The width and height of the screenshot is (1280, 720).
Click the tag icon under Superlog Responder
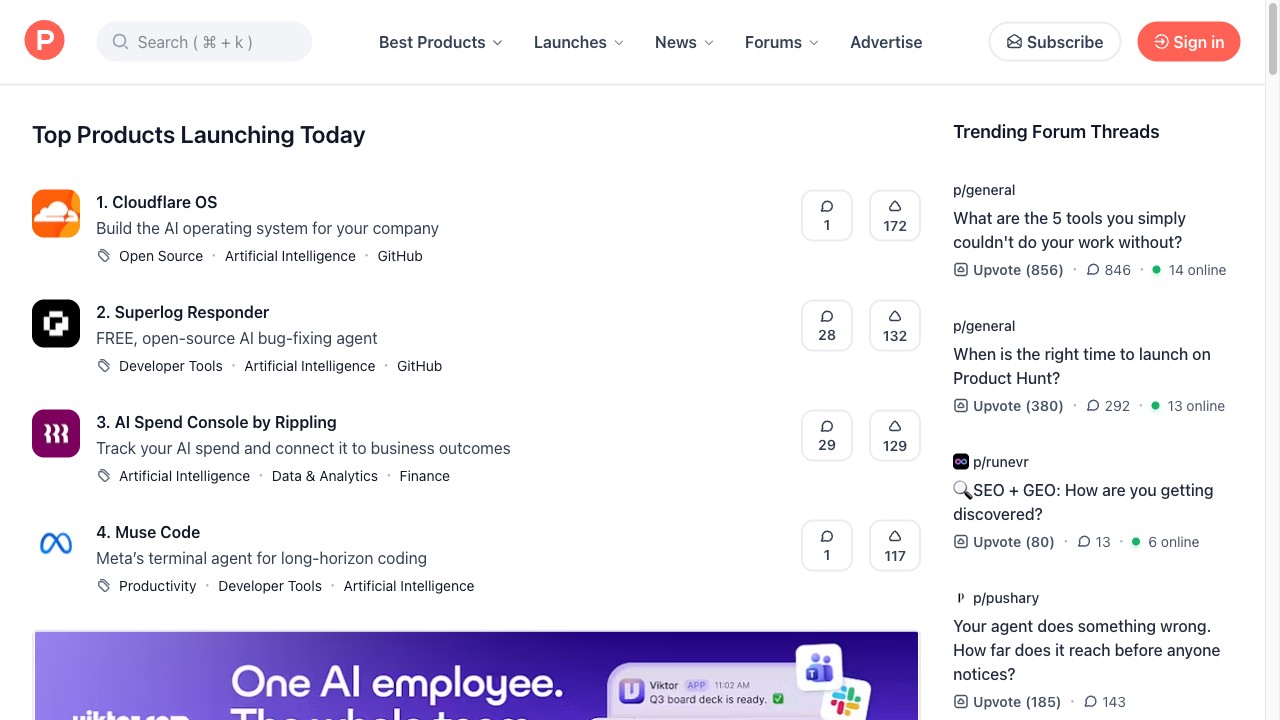pyautogui.click(x=103, y=366)
